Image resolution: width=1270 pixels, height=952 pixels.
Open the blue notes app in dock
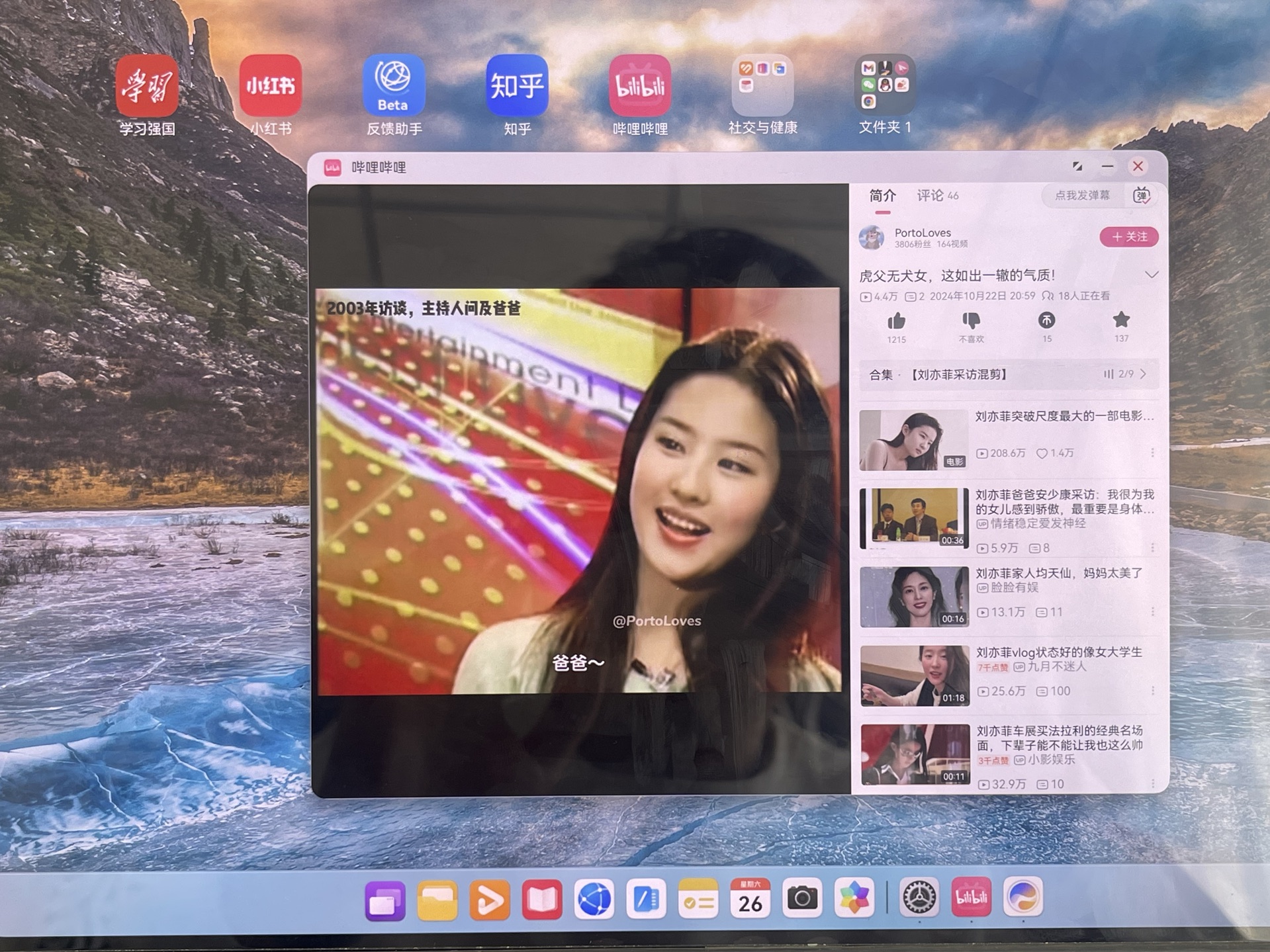tap(646, 898)
